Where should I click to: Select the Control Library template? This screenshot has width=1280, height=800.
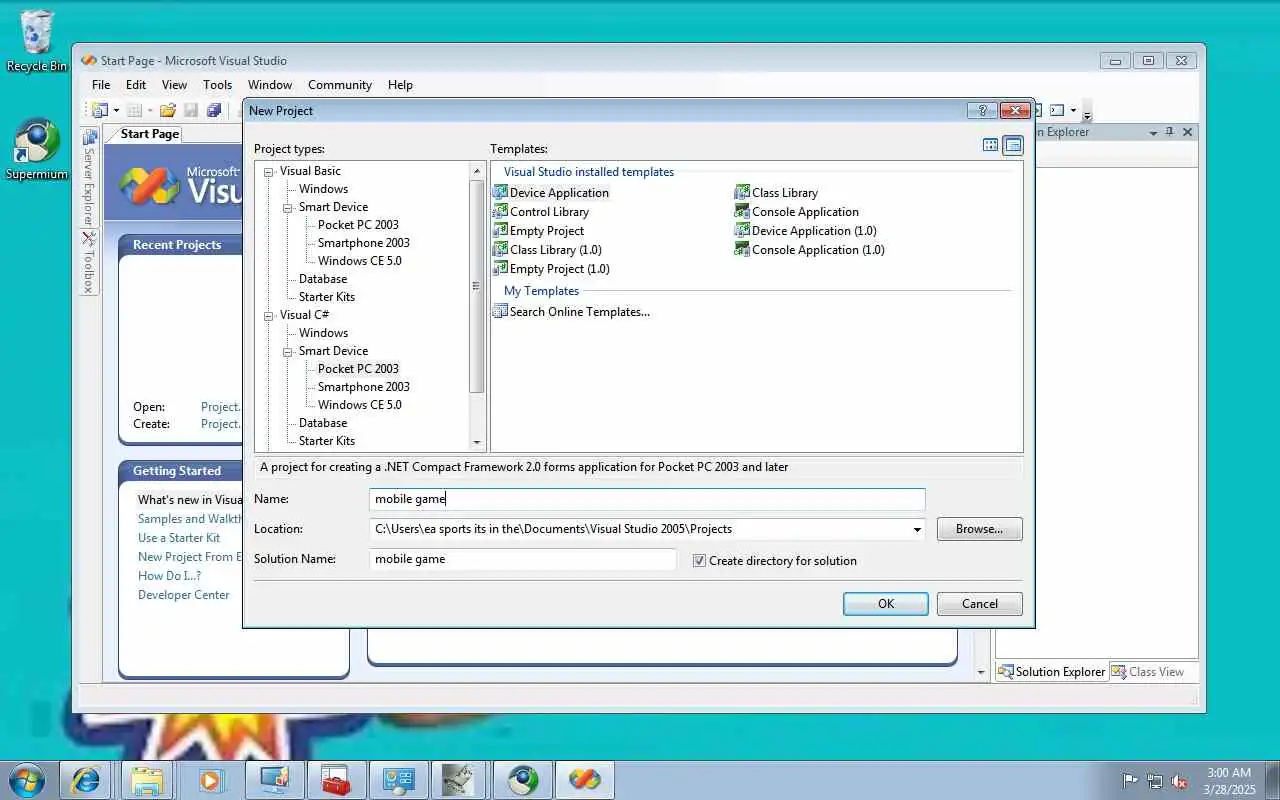pyautogui.click(x=541, y=212)
